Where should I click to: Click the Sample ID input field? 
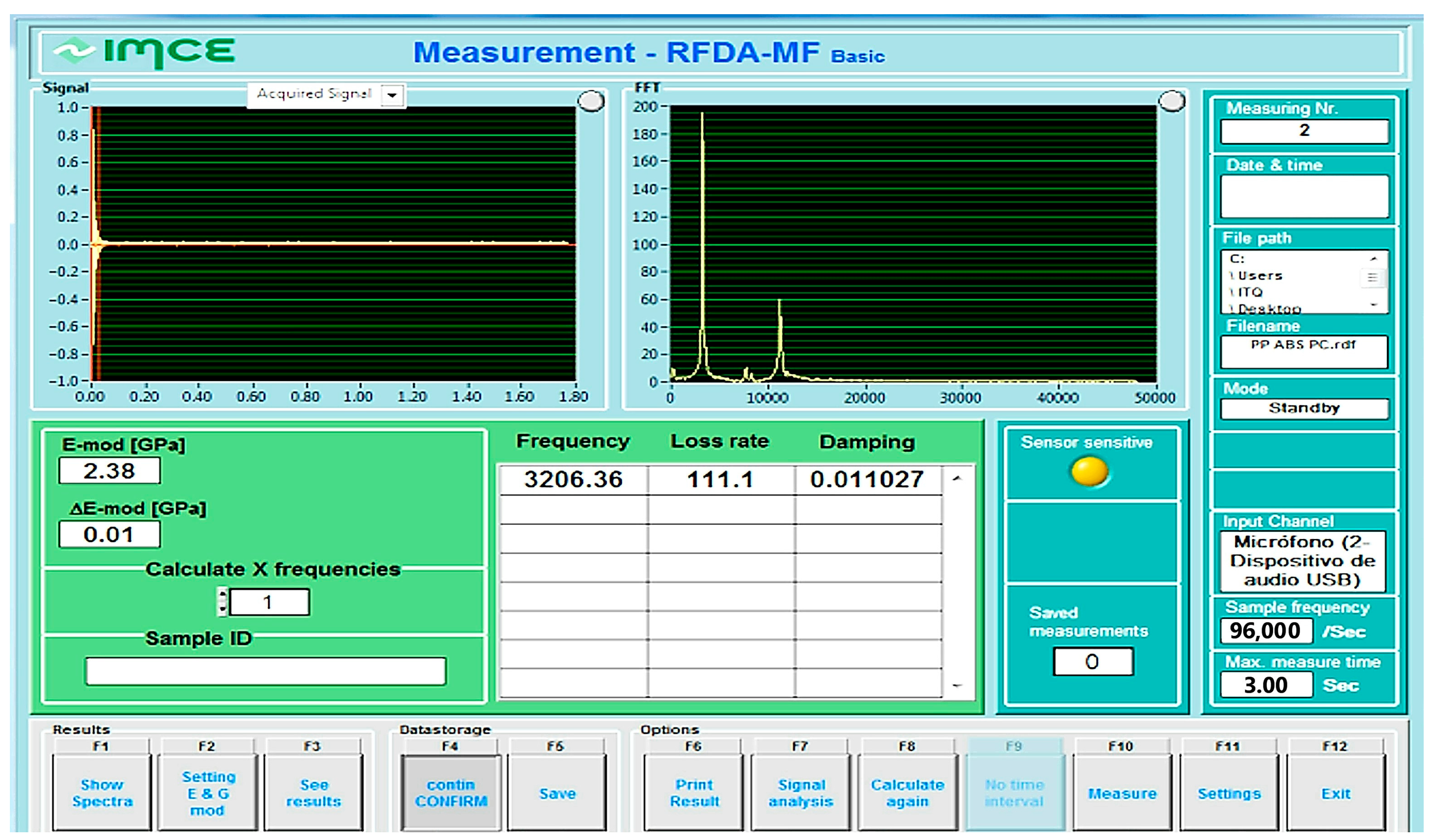(265, 671)
